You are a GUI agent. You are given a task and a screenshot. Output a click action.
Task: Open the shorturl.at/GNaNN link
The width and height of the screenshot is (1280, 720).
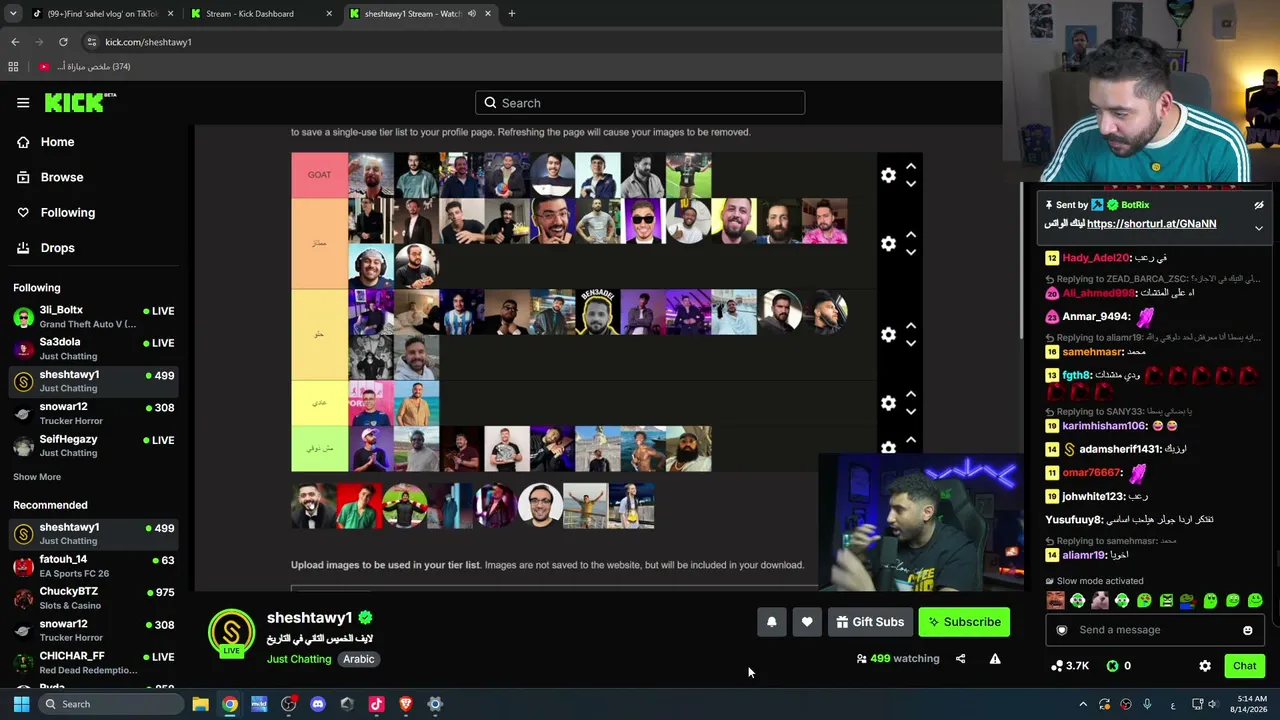pos(1151,224)
